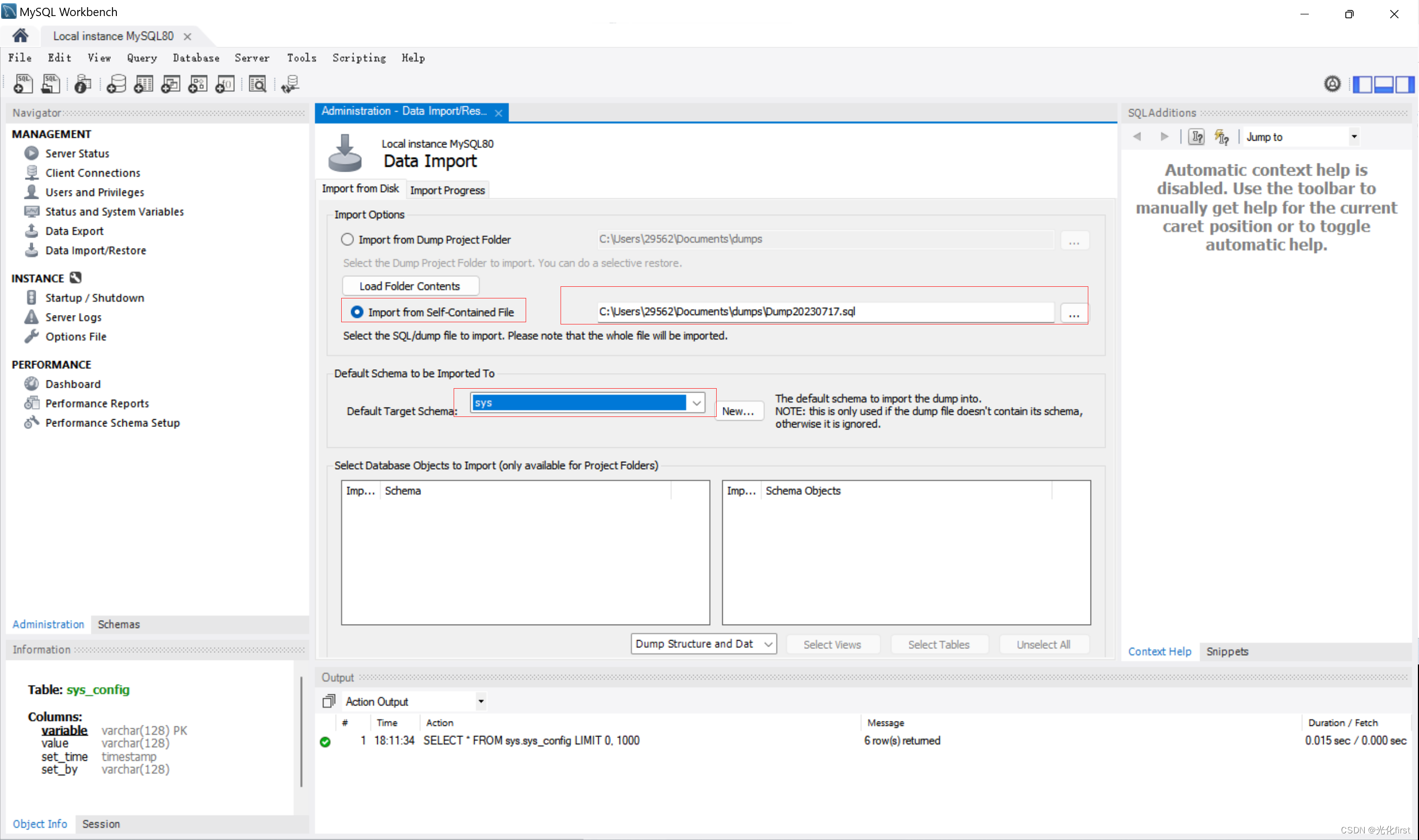Click the home screen icon
Viewport: 1419px width, 840px height.
pos(20,35)
